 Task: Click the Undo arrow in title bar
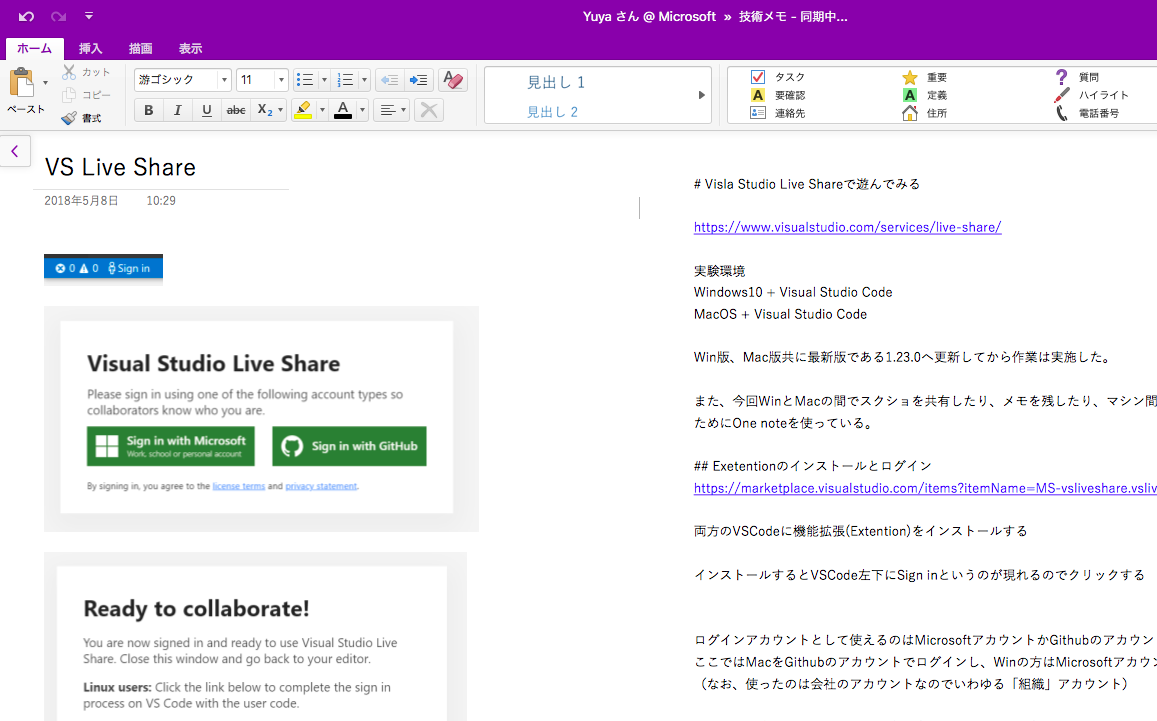(x=26, y=16)
